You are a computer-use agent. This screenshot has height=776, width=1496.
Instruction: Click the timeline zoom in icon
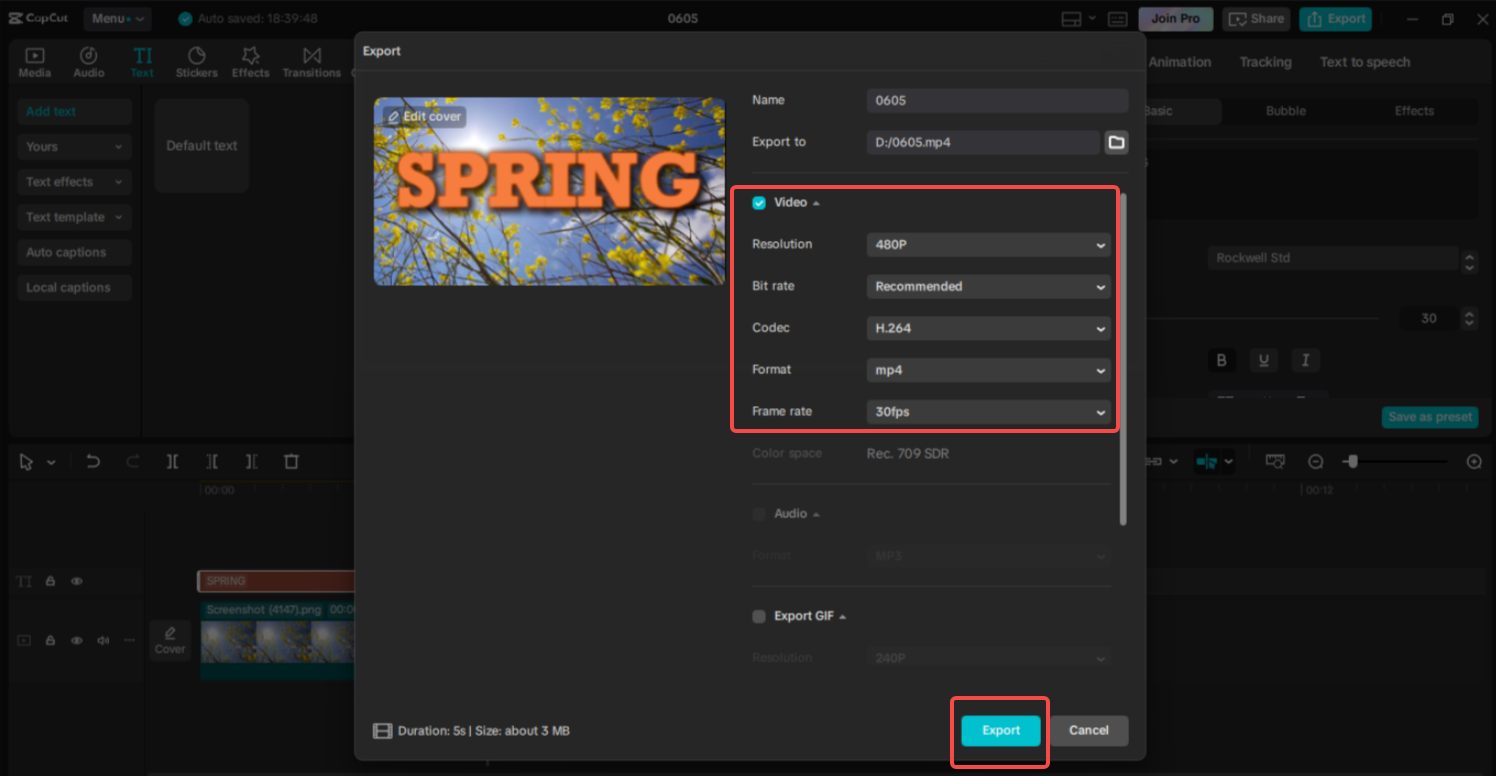(x=1474, y=461)
